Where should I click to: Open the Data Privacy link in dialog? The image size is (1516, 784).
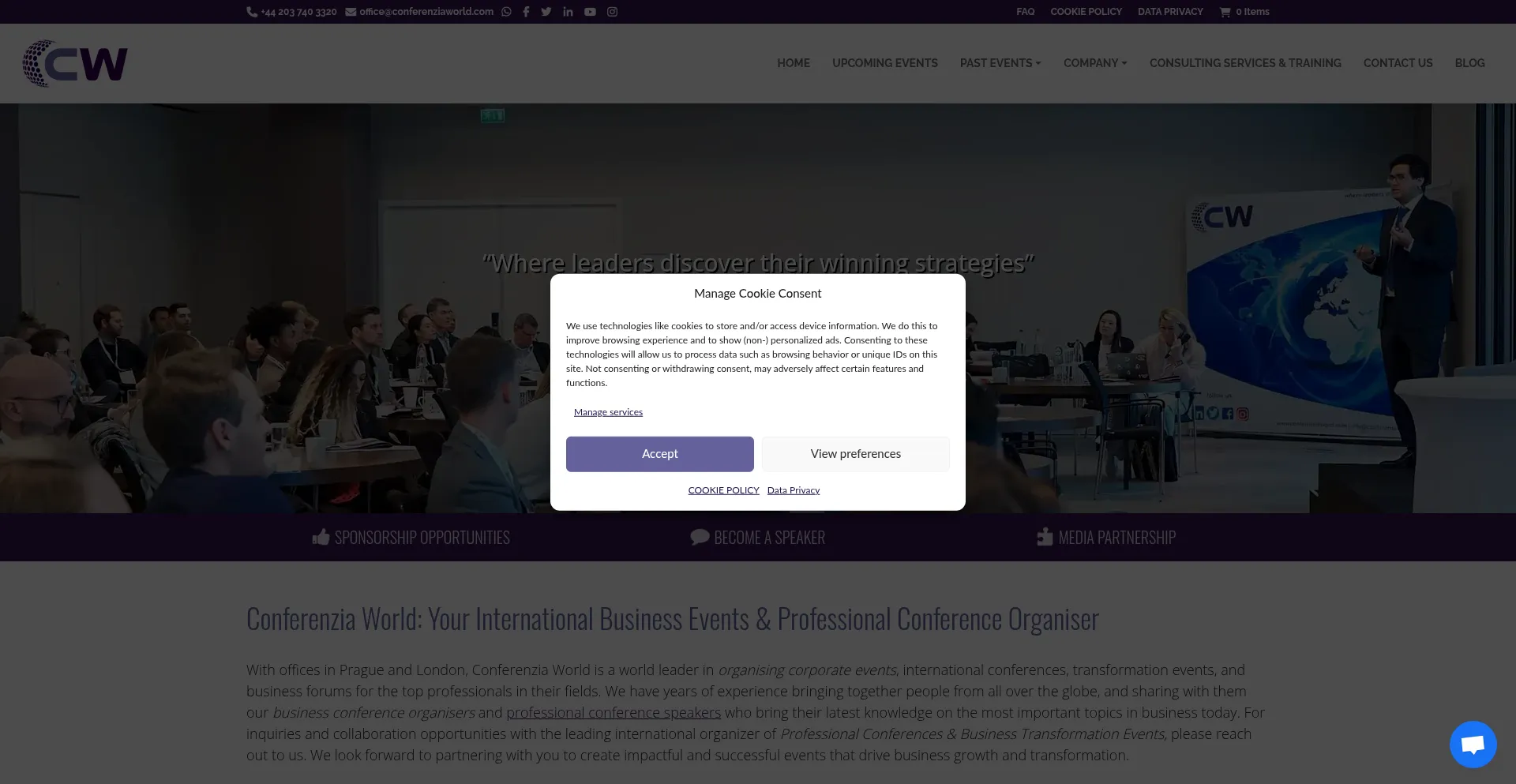click(793, 490)
